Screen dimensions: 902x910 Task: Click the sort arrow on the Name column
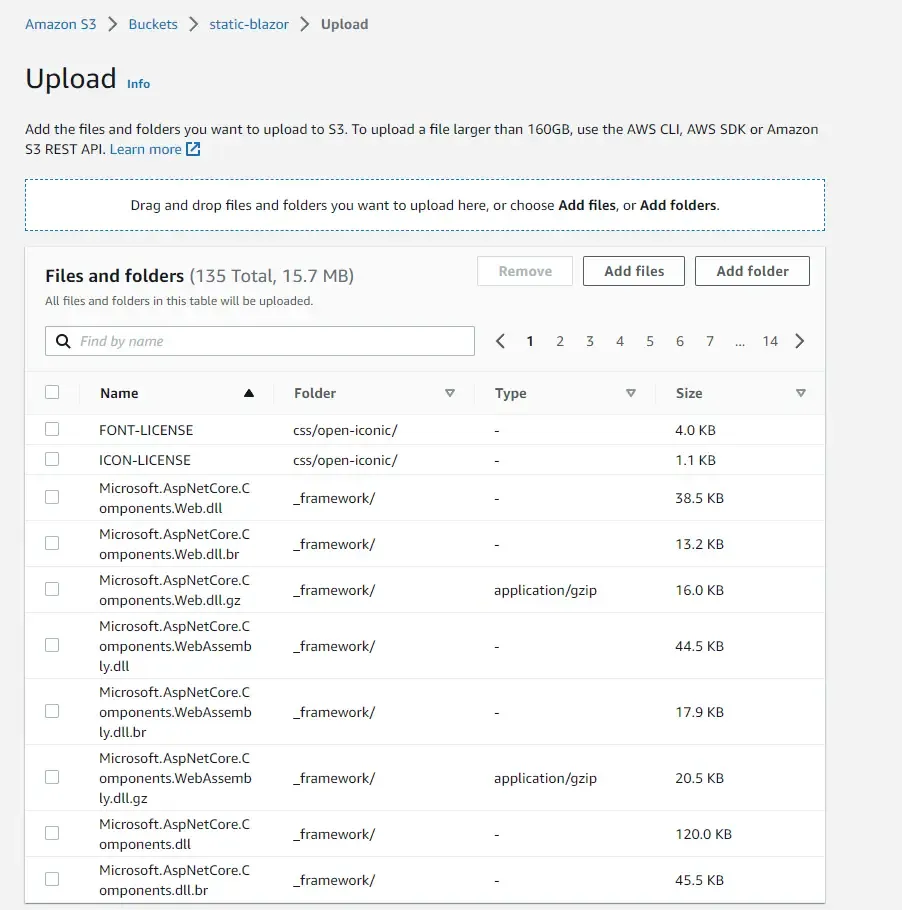click(248, 393)
